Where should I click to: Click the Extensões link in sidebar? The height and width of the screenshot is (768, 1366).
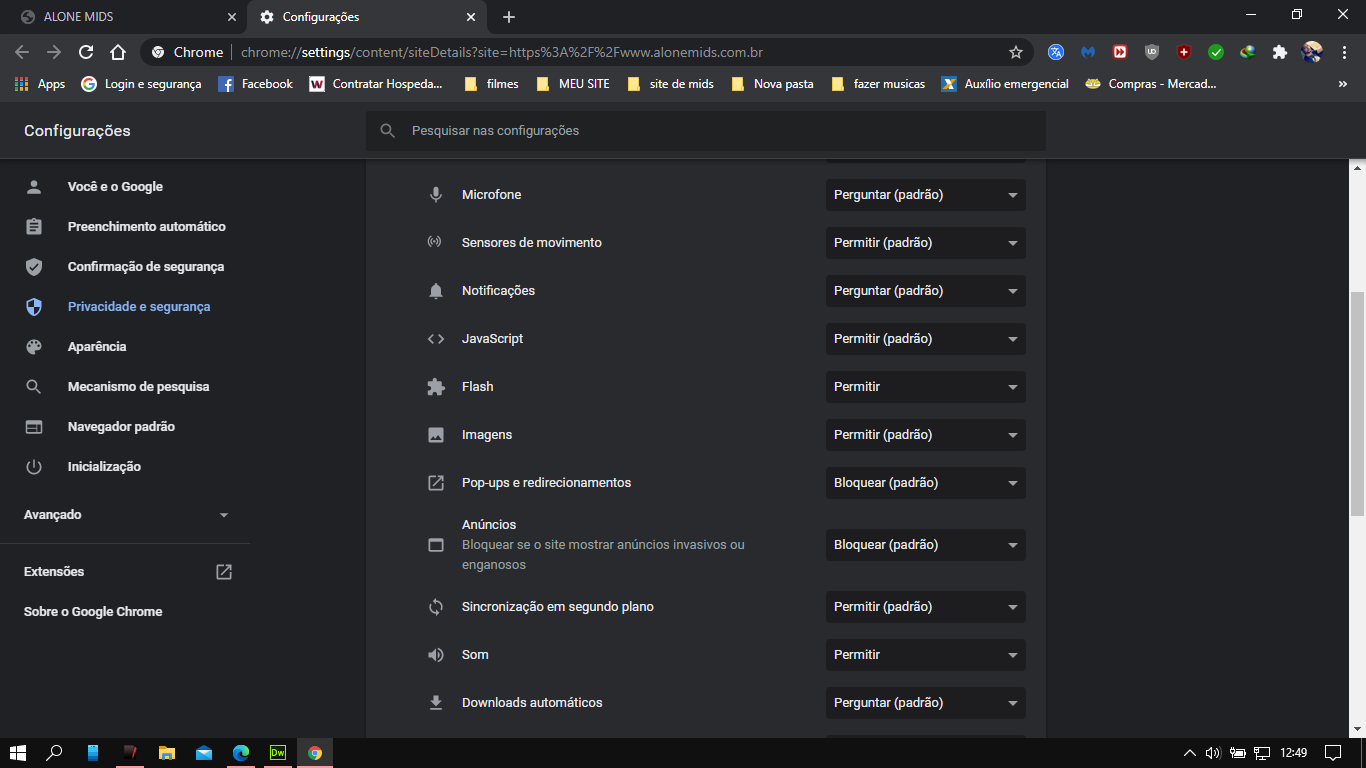pyautogui.click(x=54, y=572)
